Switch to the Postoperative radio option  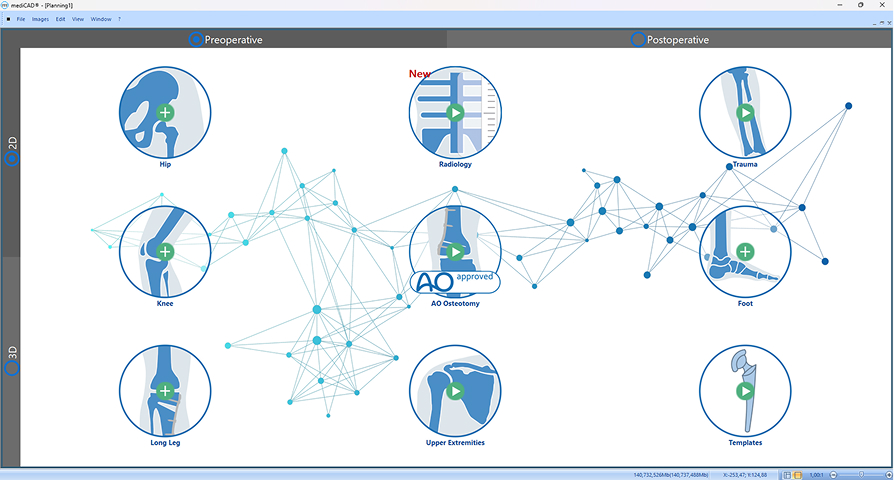pyautogui.click(x=638, y=40)
